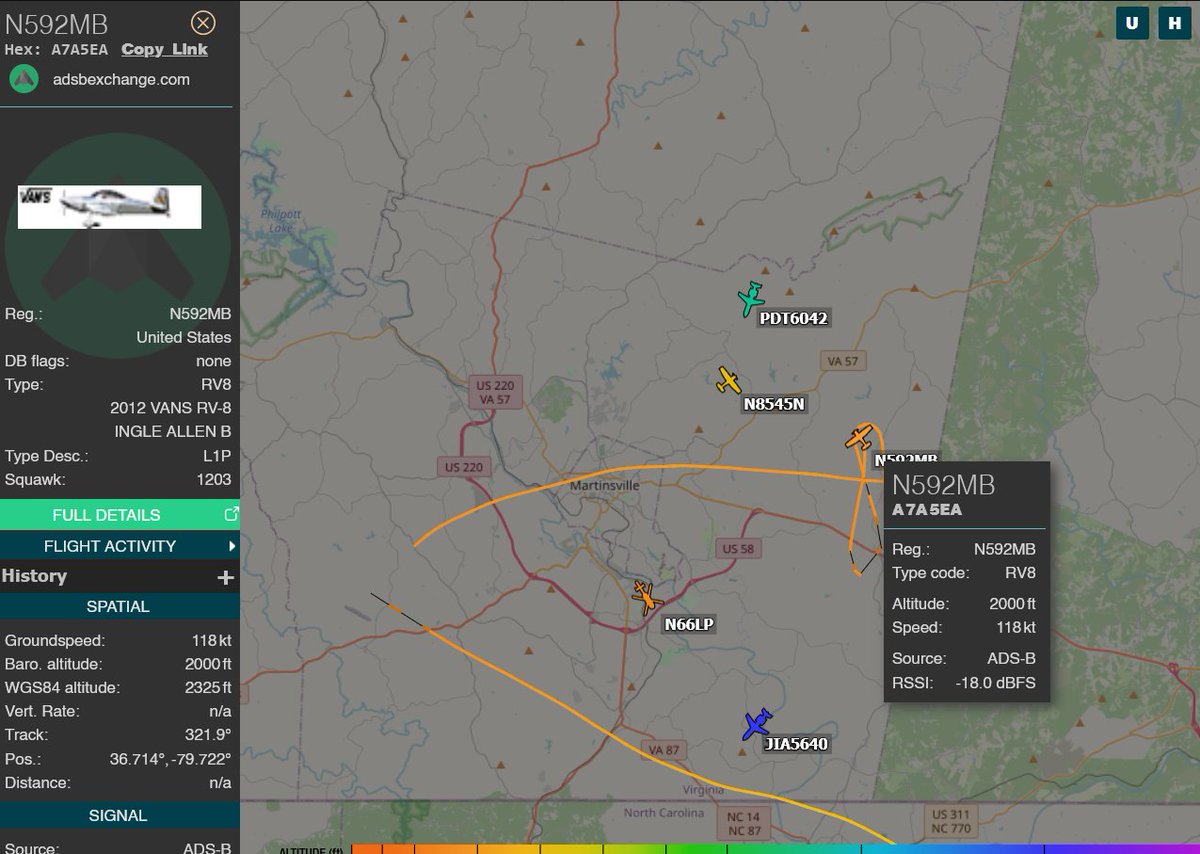Screen dimensions: 1200x854
Task: Click the US 311 NC 770 road shield
Action: (951, 822)
